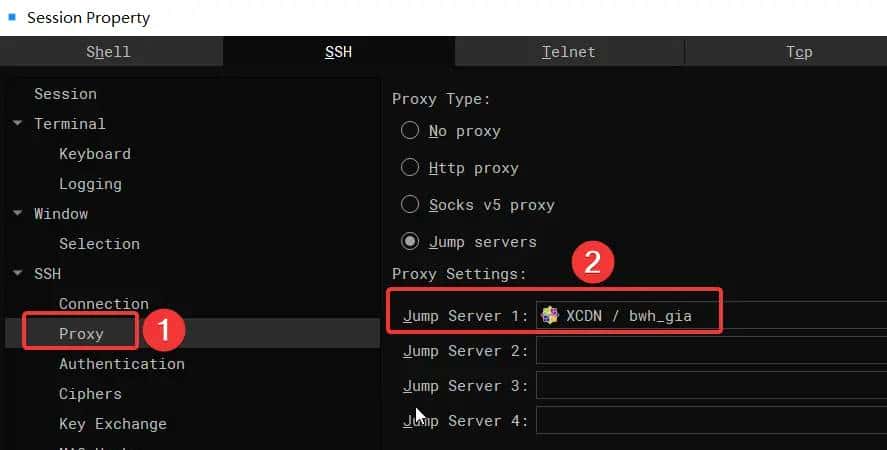
Task: Open the Logging settings item
Action: [90, 184]
